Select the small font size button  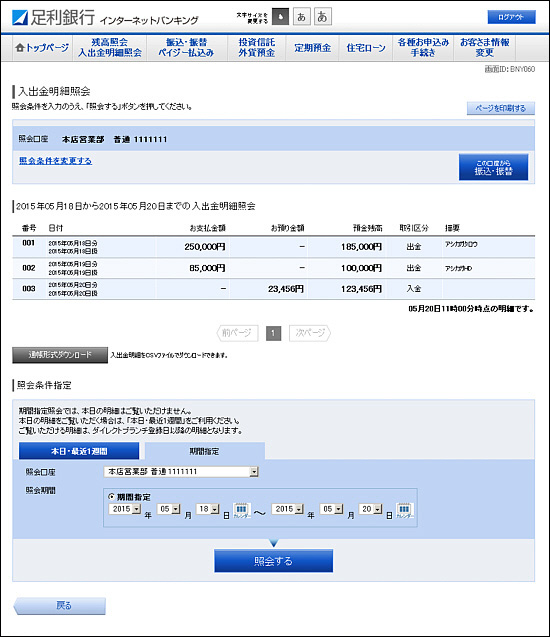(x=280, y=17)
